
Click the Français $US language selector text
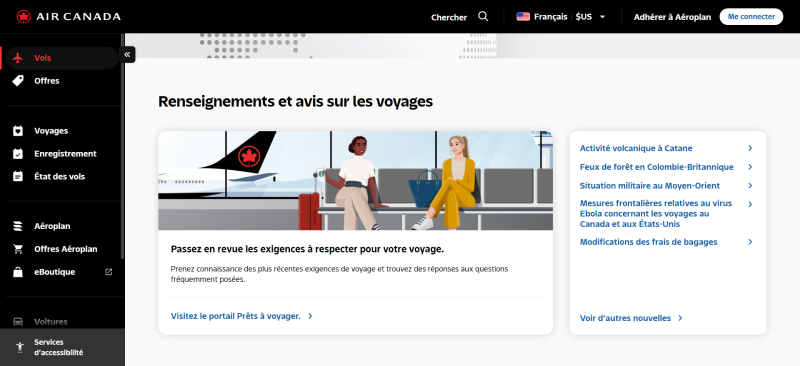click(x=563, y=17)
